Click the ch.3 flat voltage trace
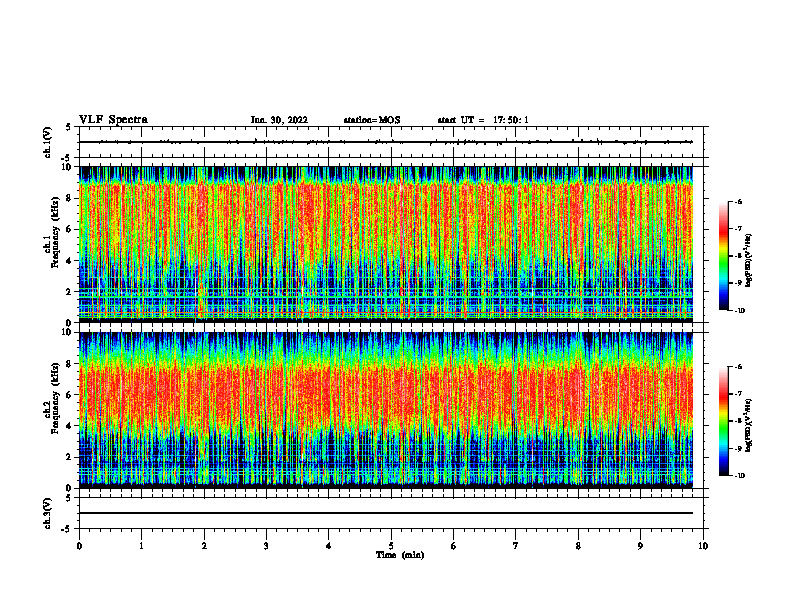 pyautogui.click(x=386, y=513)
